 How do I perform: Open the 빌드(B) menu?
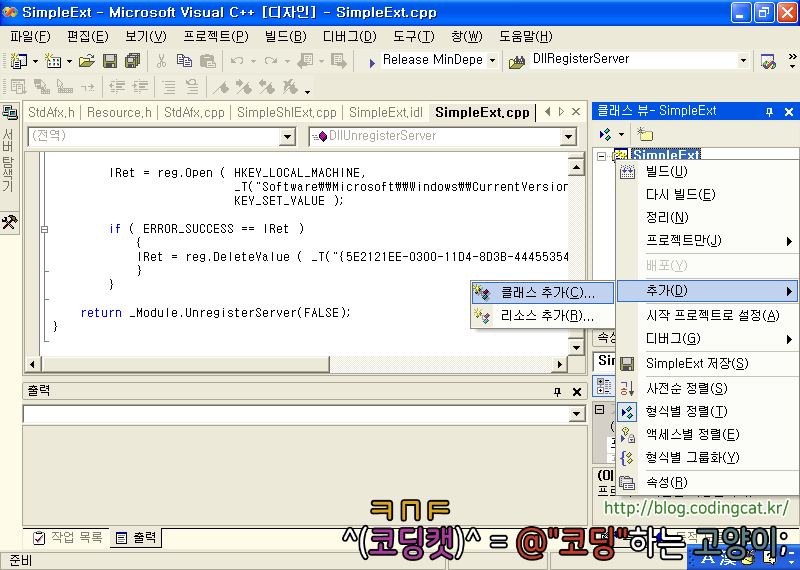point(285,37)
